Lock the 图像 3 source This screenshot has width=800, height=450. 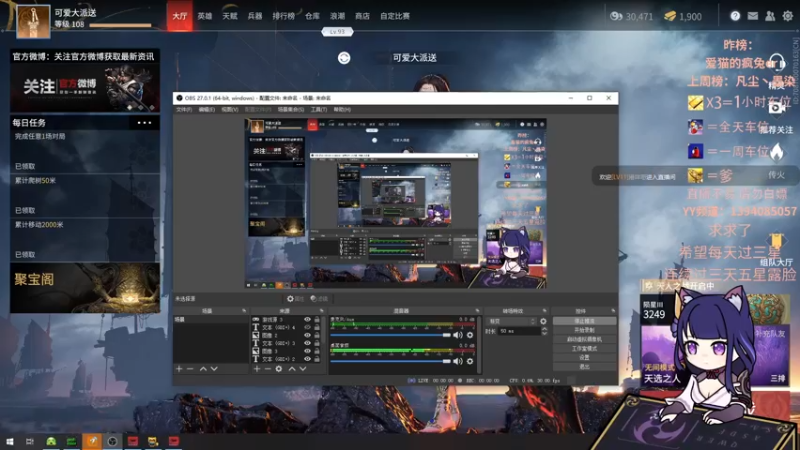point(317,351)
